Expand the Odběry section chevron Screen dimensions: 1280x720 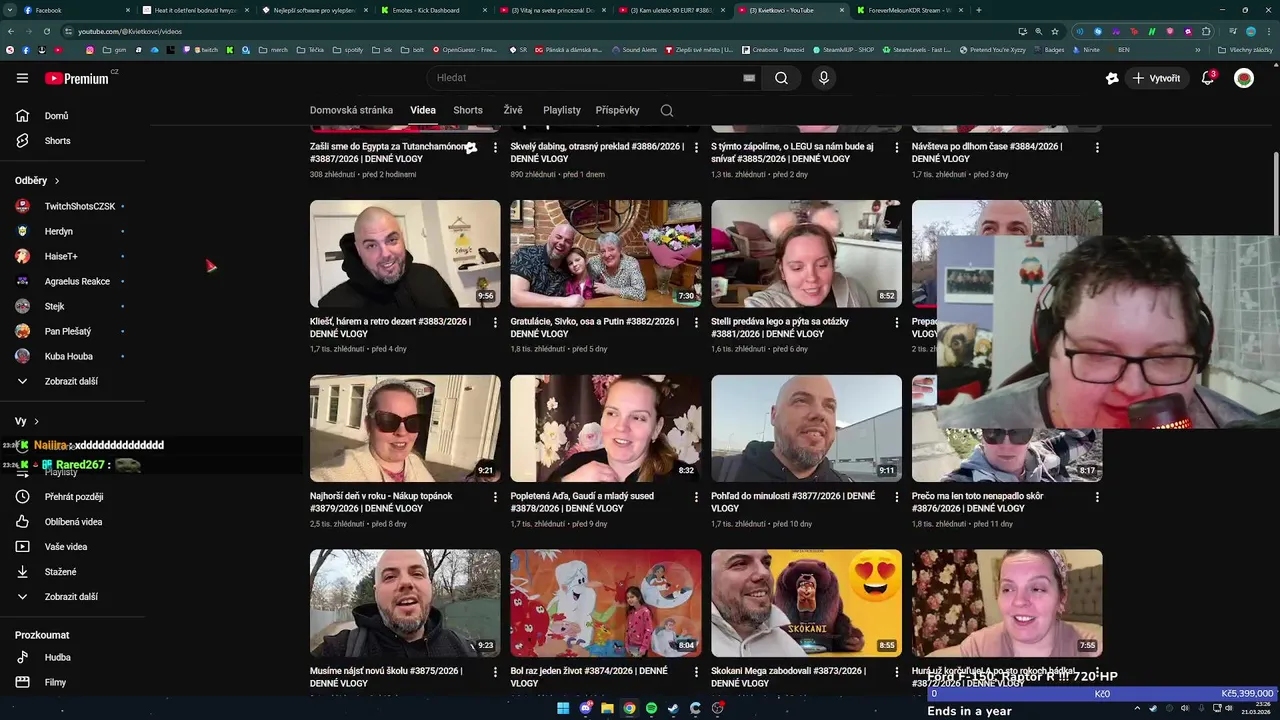pos(57,181)
